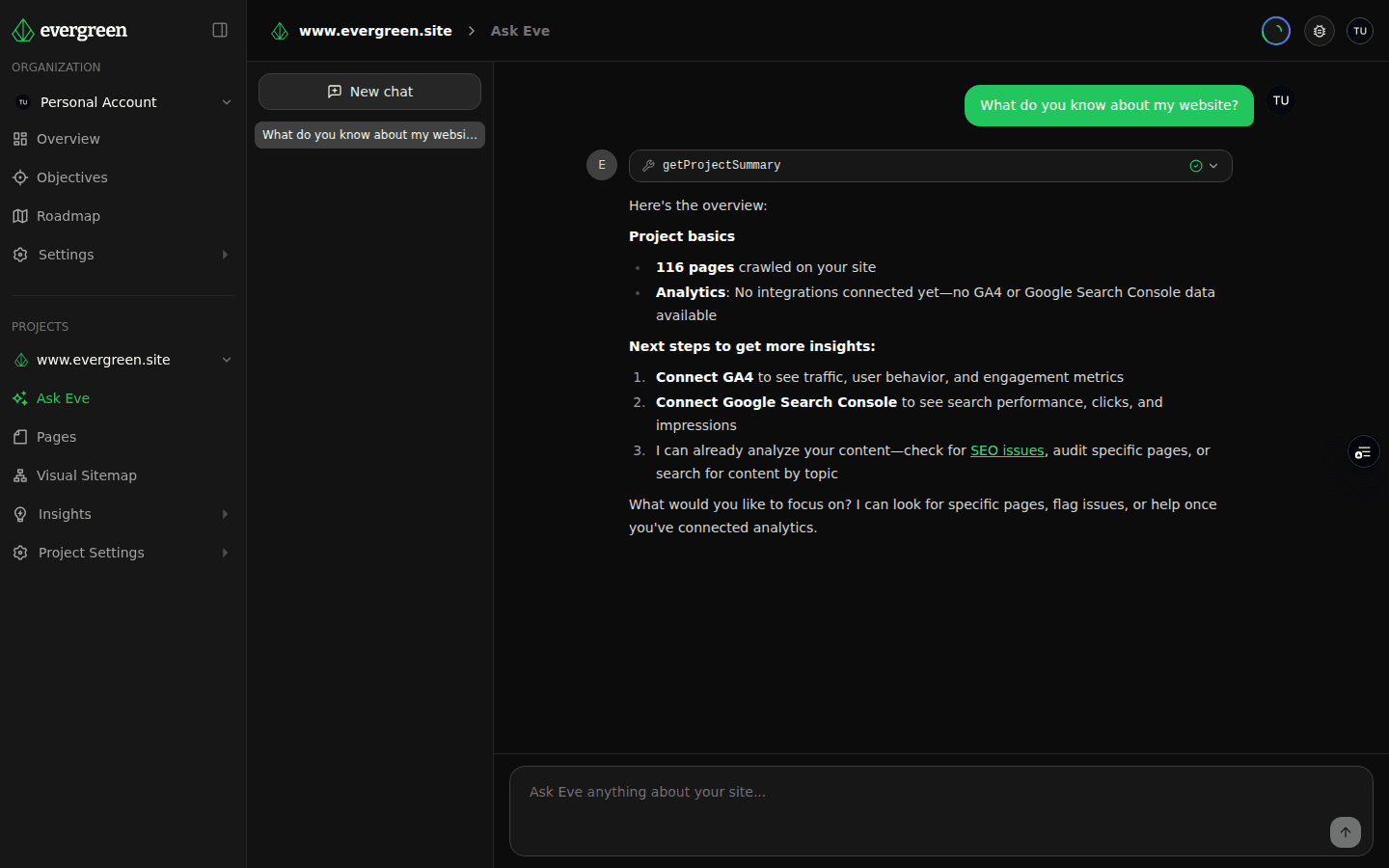Report a bug via the bug icon
Viewport: 1389px width, 868px height.
1319,30
